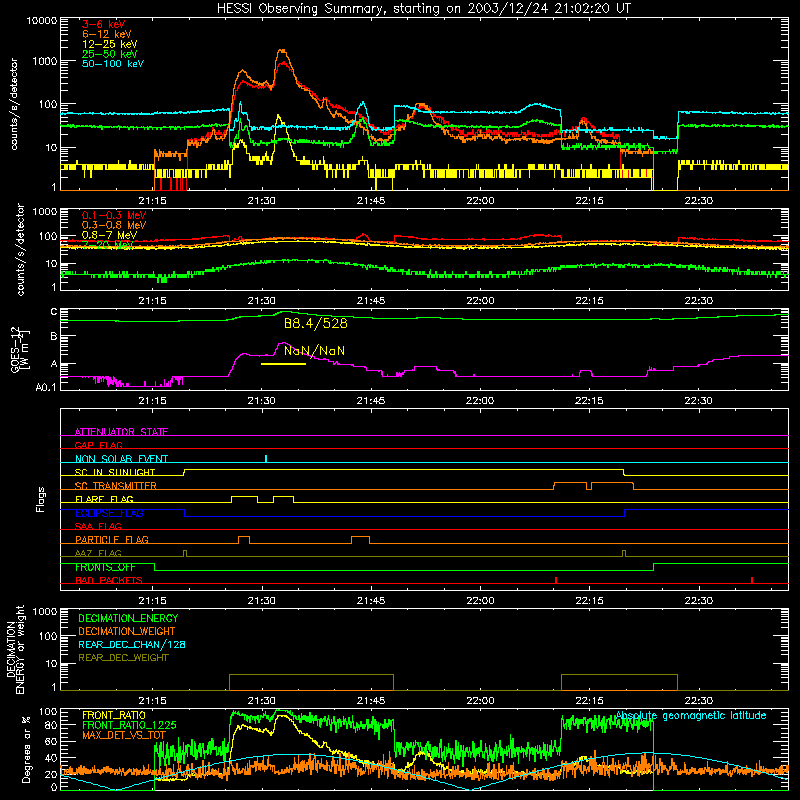Select the 12-25 keV legend label
Image resolution: width=800 pixels, height=800 pixels.
tap(109, 44)
